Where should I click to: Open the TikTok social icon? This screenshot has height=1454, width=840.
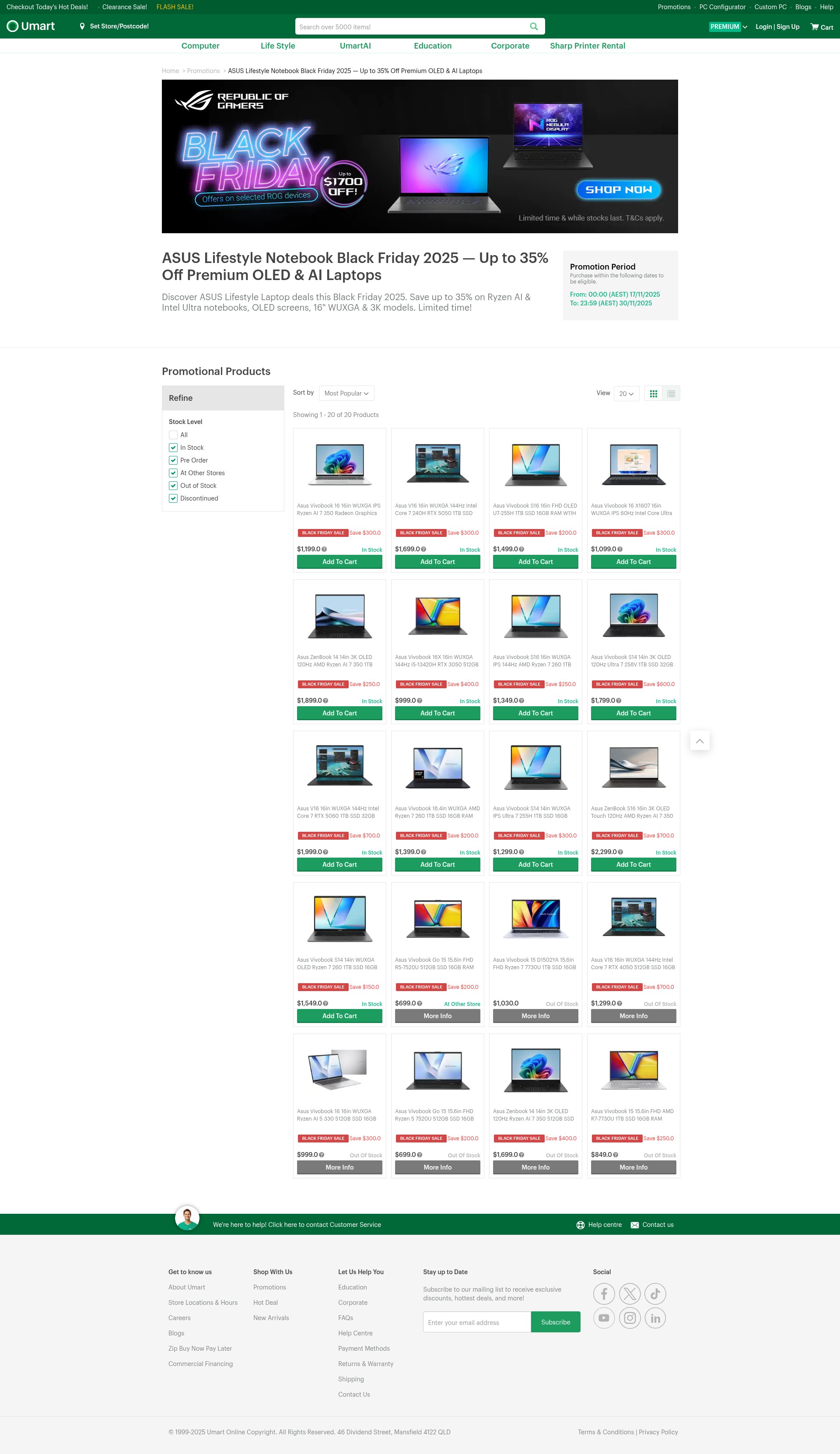(x=655, y=1294)
